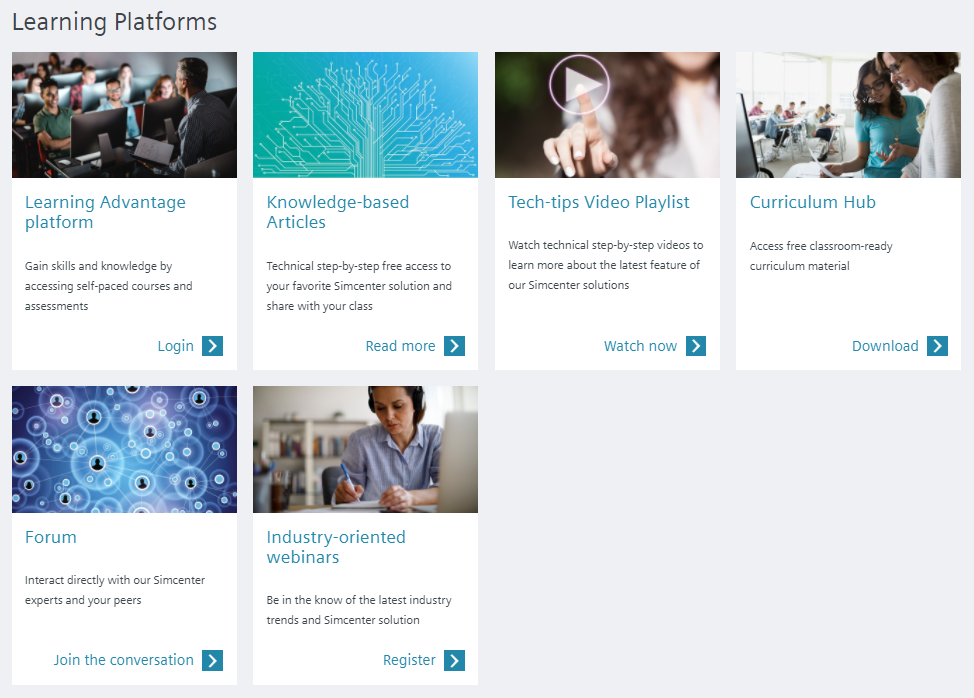Click the play button on video thumbnail
The width and height of the screenshot is (974, 698).
[579, 84]
